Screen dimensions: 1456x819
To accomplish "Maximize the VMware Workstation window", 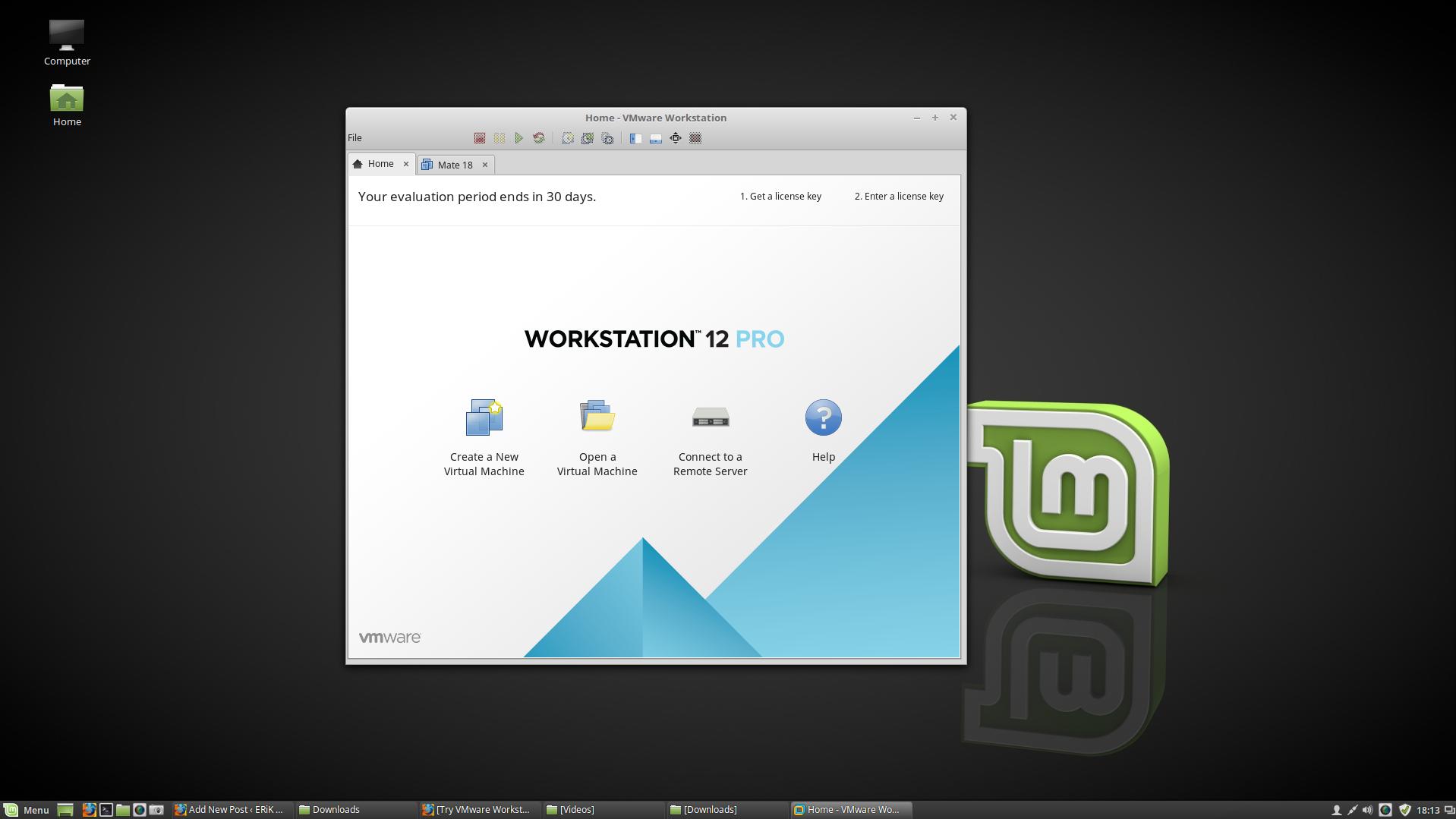I will tap(935, 118).
